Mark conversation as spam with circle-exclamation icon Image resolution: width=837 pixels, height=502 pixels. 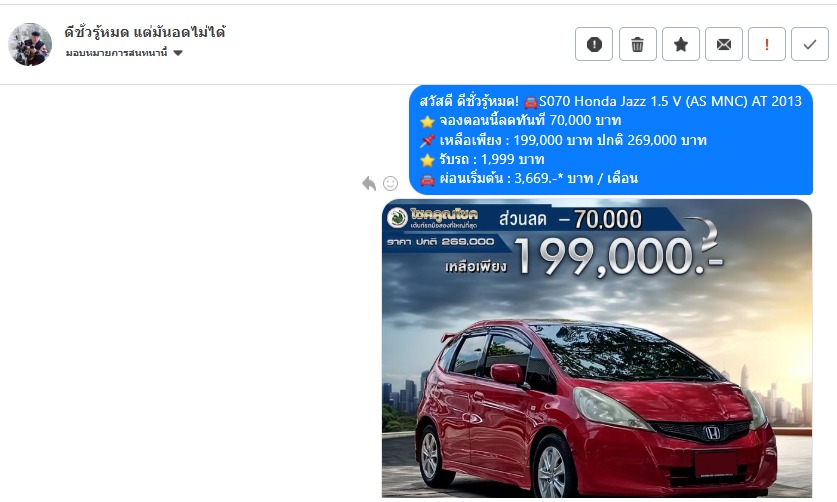click(594, 44)
